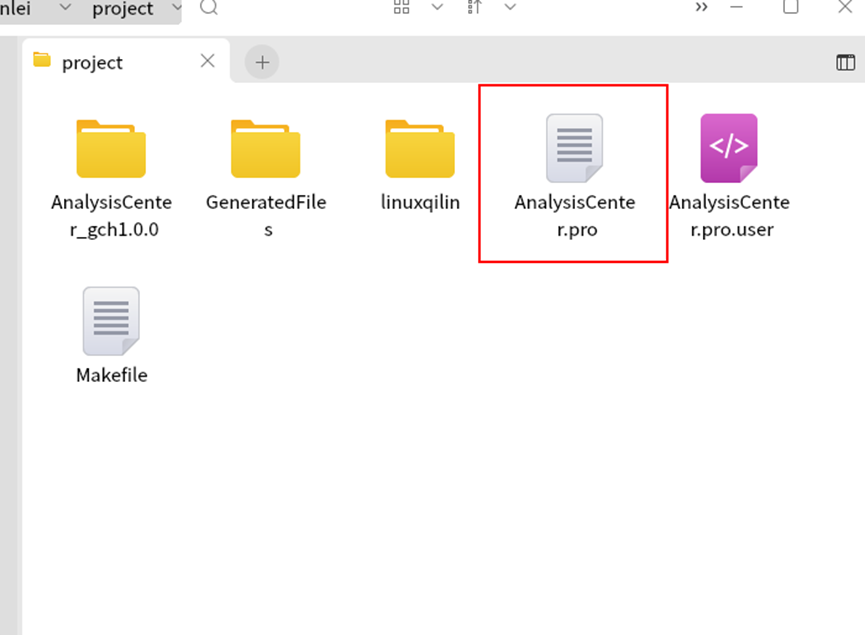
Task: Switch view mode using grid icon
Action: pos(402,7)
